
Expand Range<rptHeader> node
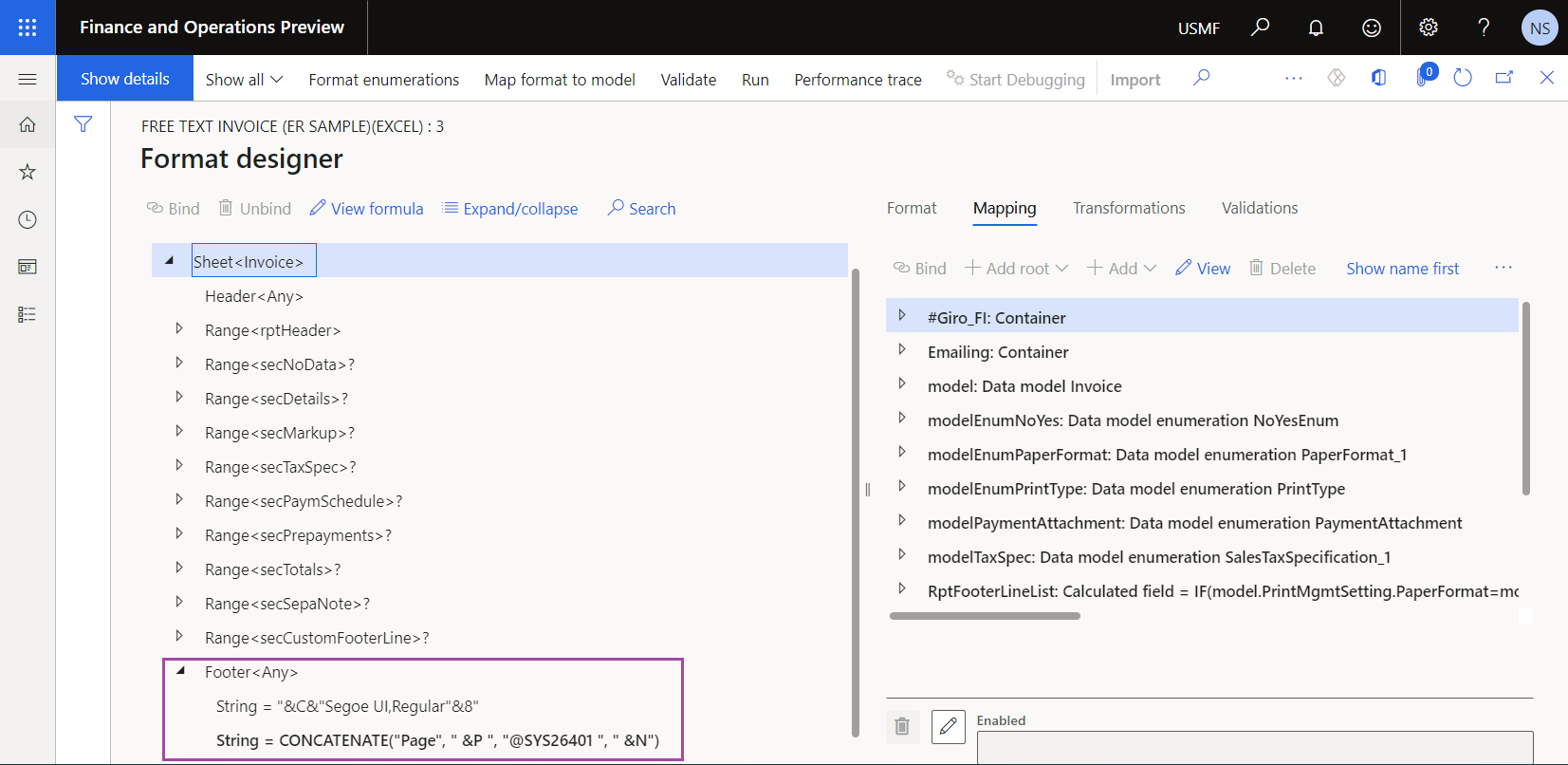[x=179, y=329]
